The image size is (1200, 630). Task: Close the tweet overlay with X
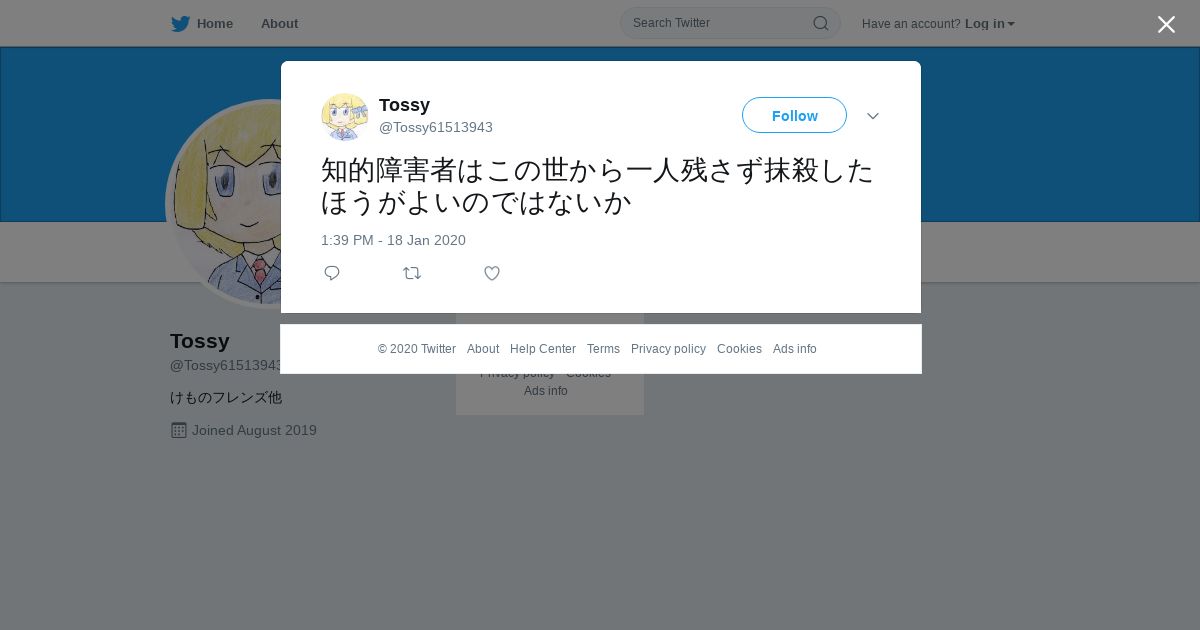[x=1166, y=24]
